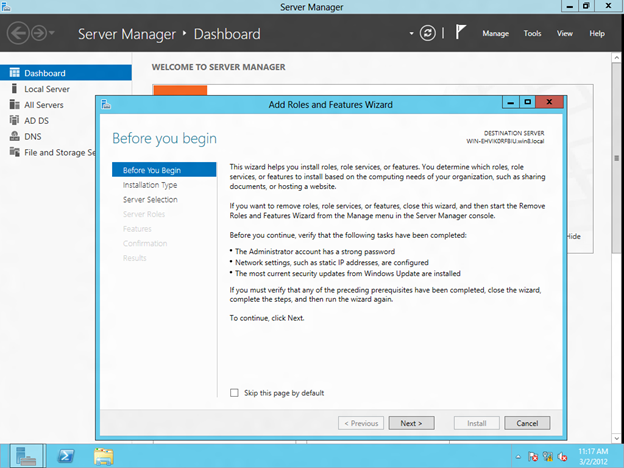Viewport: 624px width, 468px height.
Task: Open the notifications flag icon
Action: [460, 33]
